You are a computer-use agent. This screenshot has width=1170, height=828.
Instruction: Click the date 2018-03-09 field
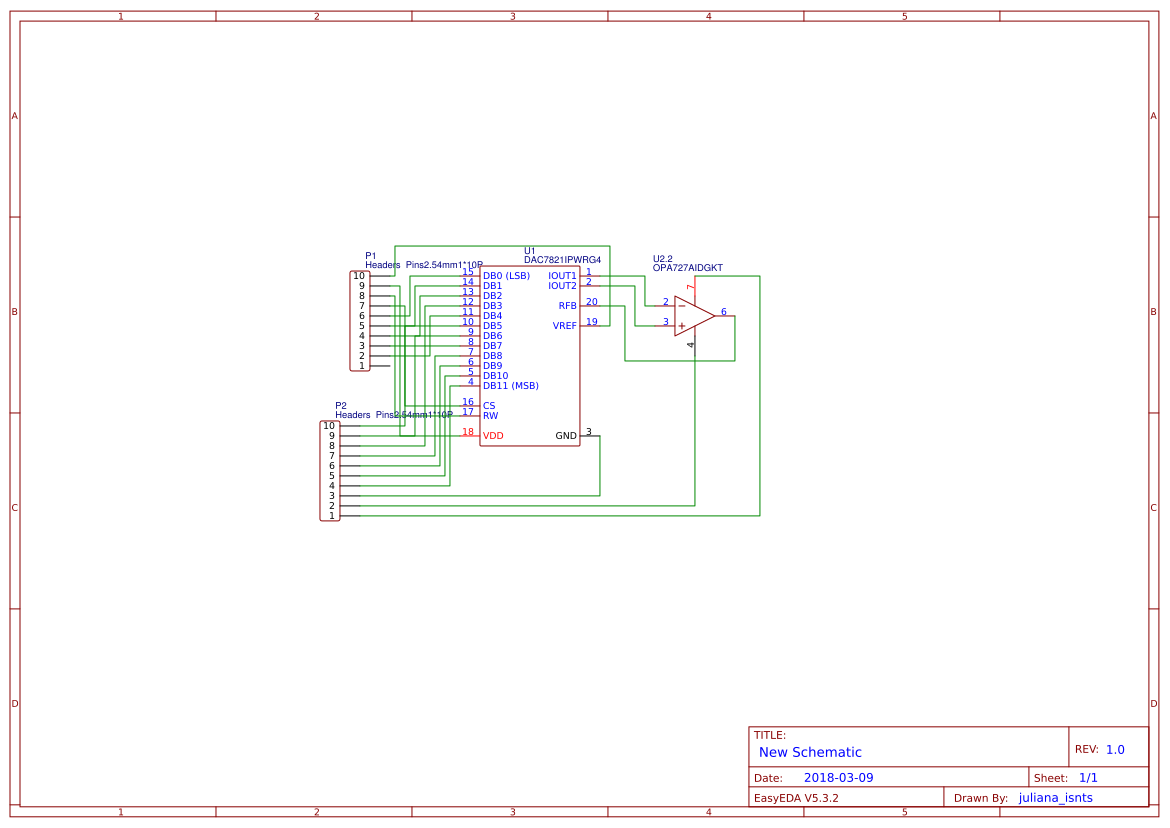click(x=838, y=776)
